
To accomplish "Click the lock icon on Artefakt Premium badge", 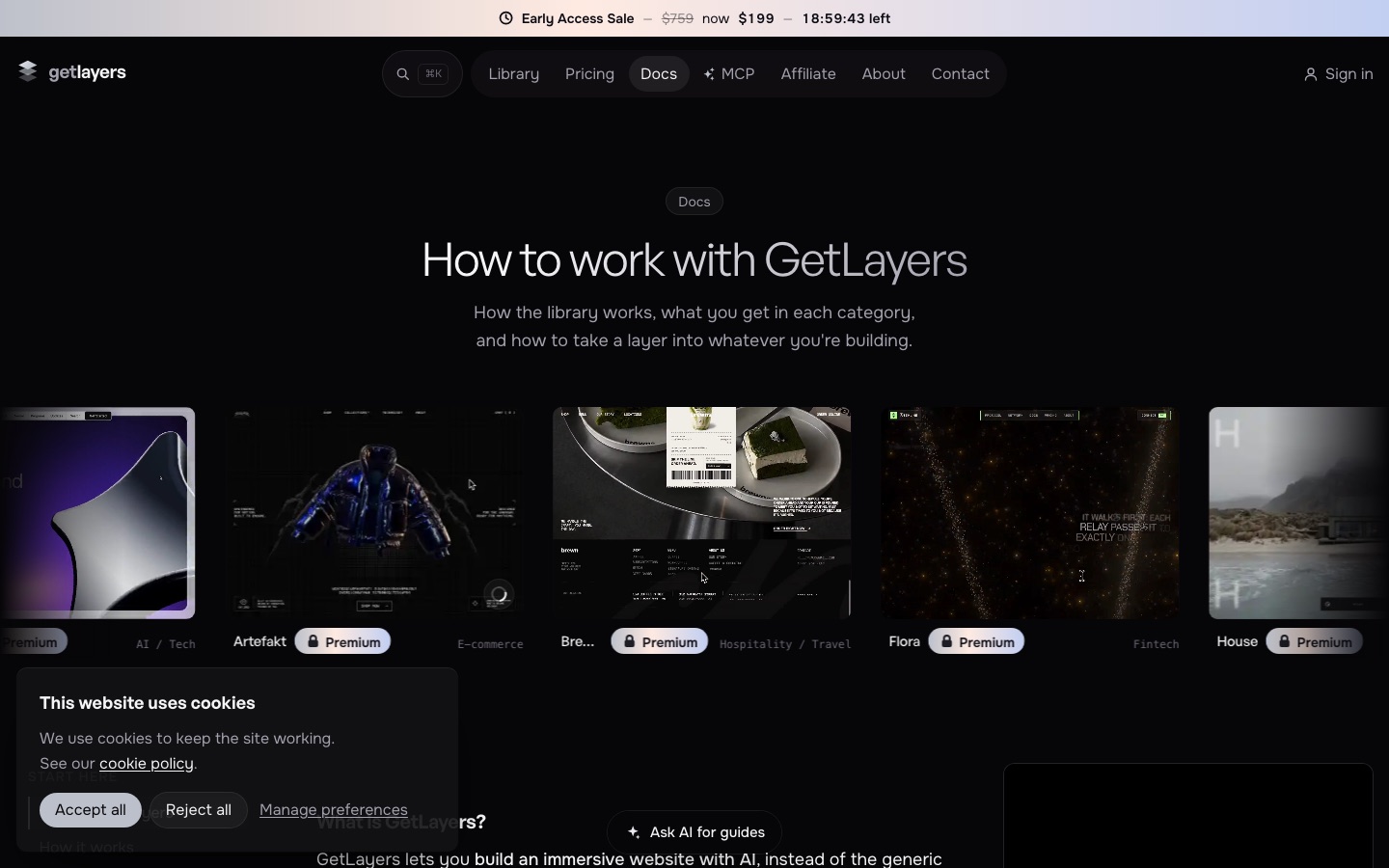I will (x=313, y=641).
